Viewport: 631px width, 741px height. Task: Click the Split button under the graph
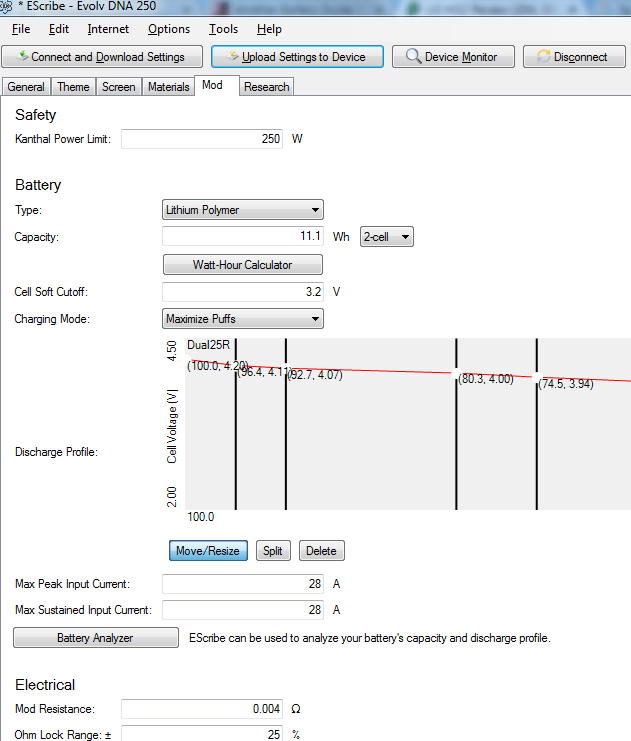(x=271, y=551)
